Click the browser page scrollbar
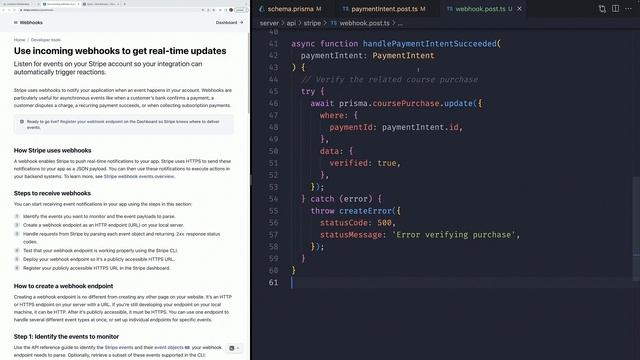The height and width of the screenshot is (360, 640). tap(248, 73)
